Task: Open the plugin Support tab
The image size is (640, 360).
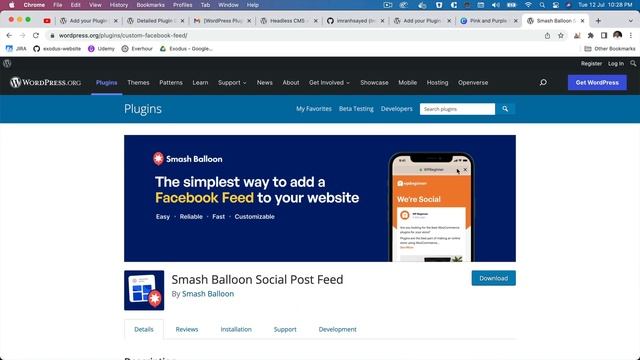Action: pyautogui.click(x=285, y=329)
